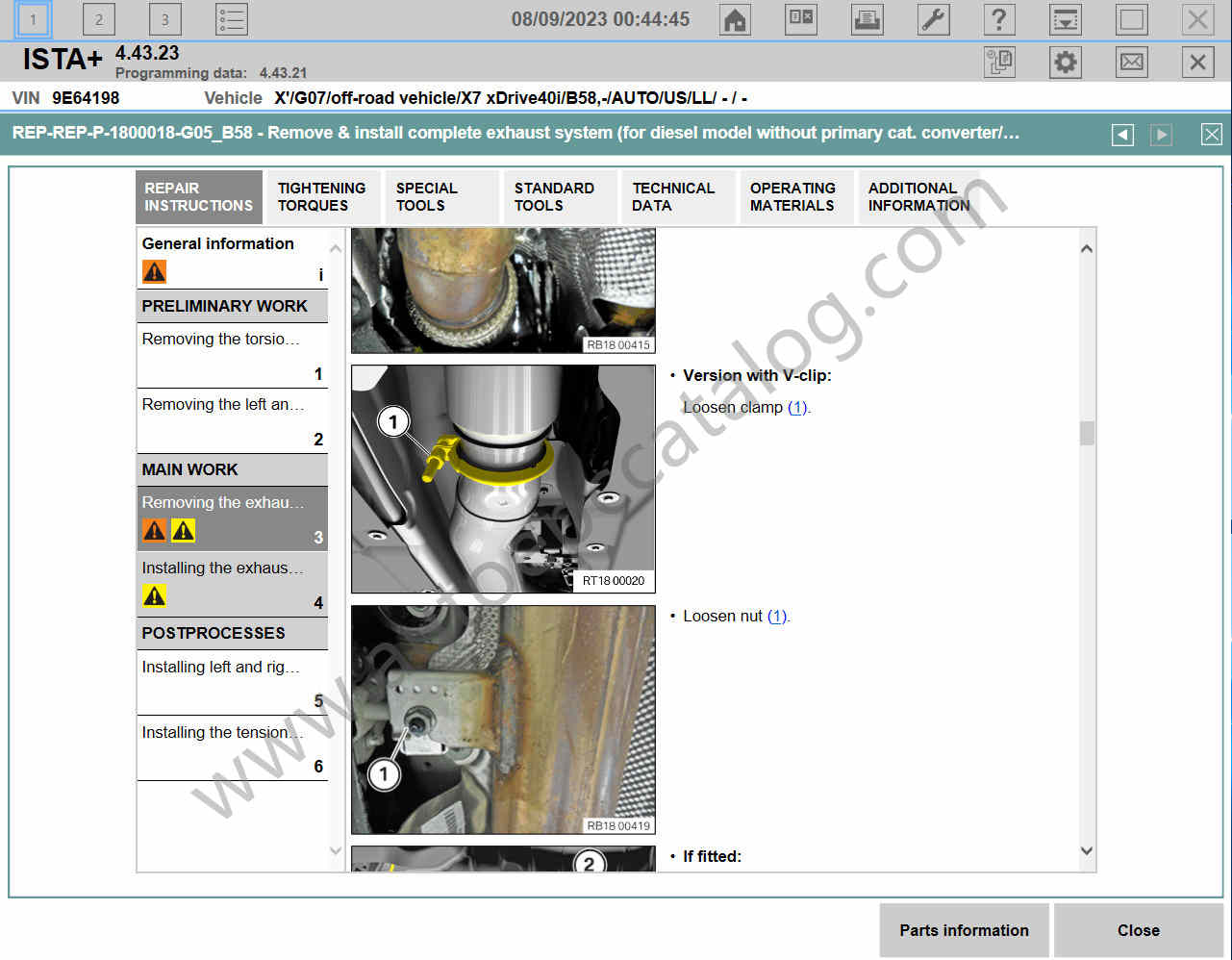Click the content scrollbar thumb
Screen dimensions: 1232x960
pos(1087,433)
